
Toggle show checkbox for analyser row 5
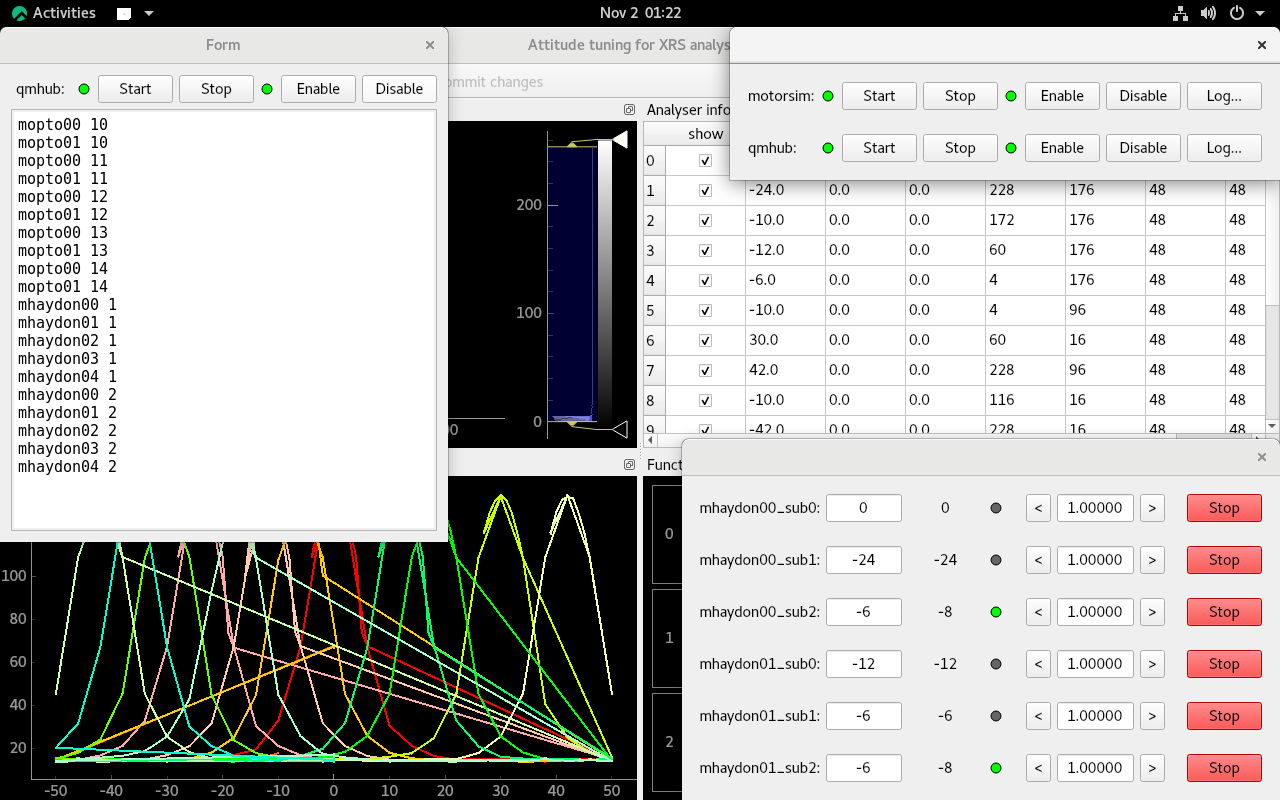pyautogui.click(x=705, y=310)
